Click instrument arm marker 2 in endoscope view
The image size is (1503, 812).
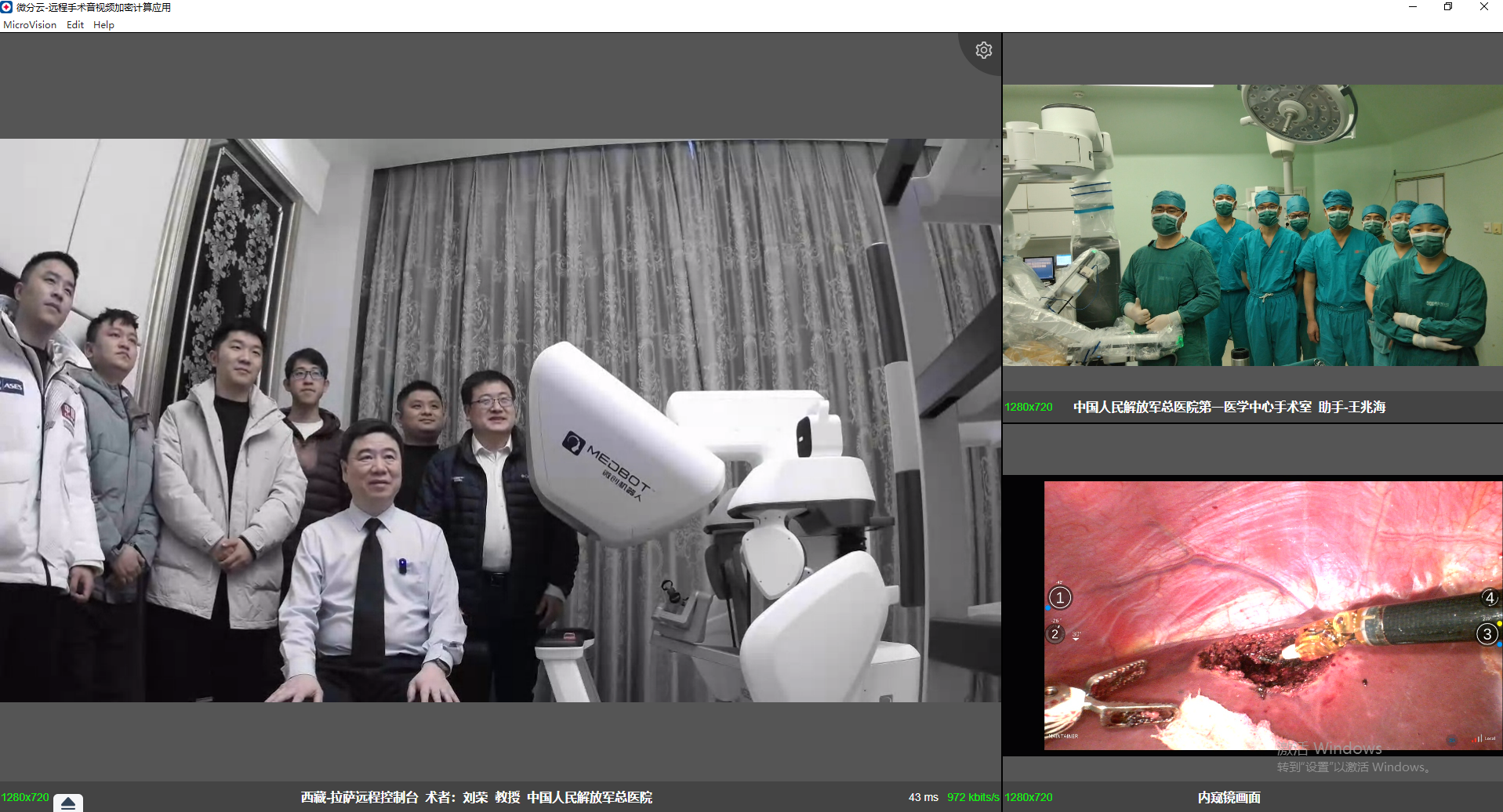[x=1055, y=633]
